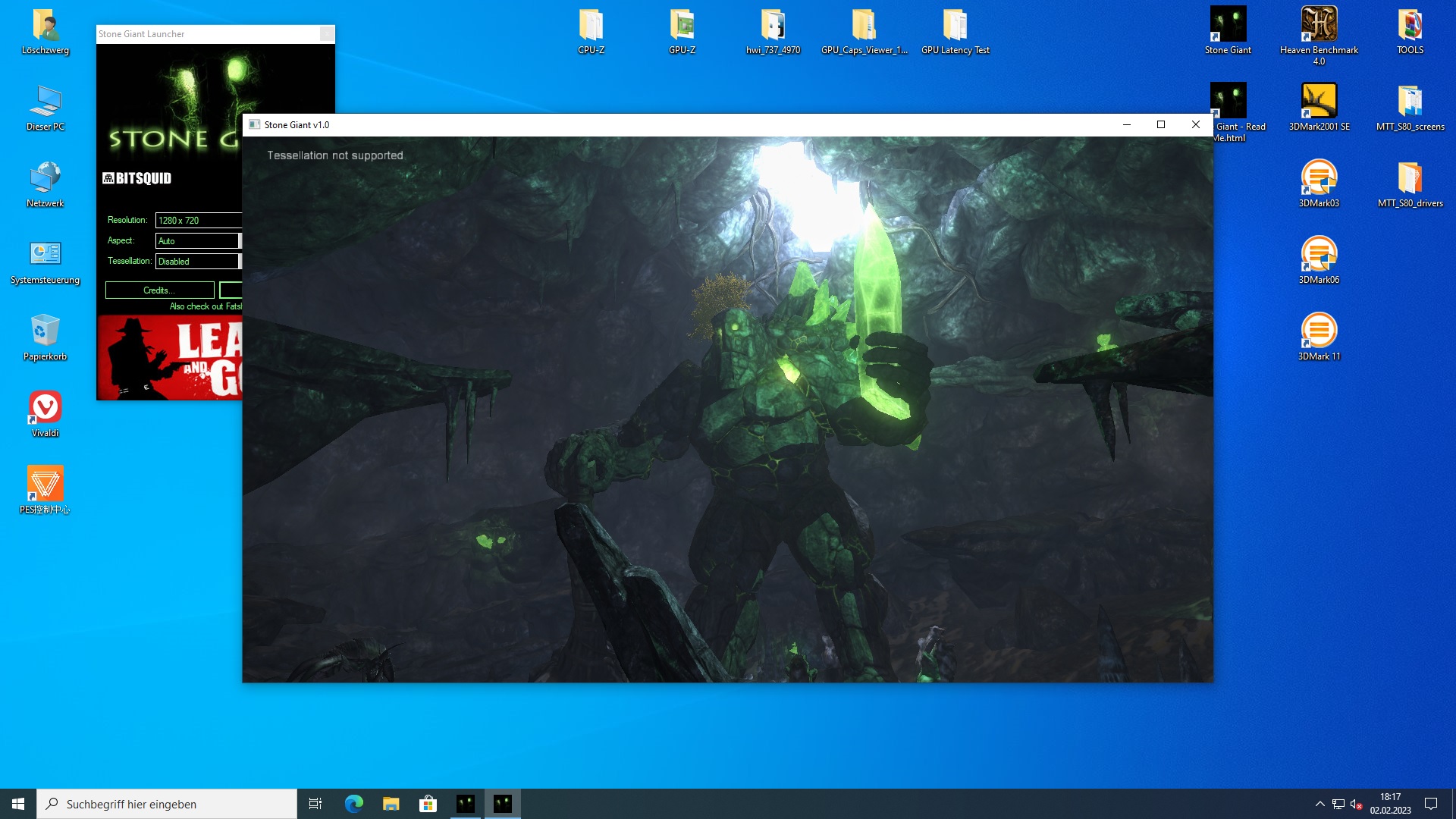Show hidden system tray icons chevron
Viewport: 1456px width, 819px height.
pyautogui.click(x=1319, y=804)
